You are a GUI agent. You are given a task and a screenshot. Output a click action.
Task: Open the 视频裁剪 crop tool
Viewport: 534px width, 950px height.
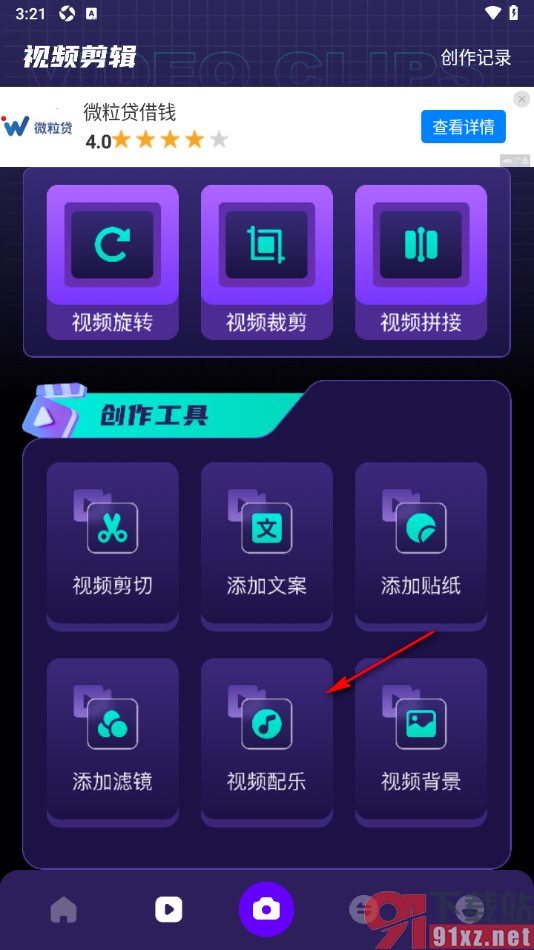click(267, 262)
